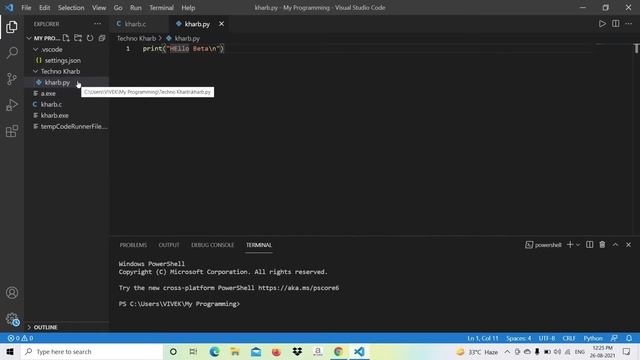Open the Windows Start menu

(10, 351)
